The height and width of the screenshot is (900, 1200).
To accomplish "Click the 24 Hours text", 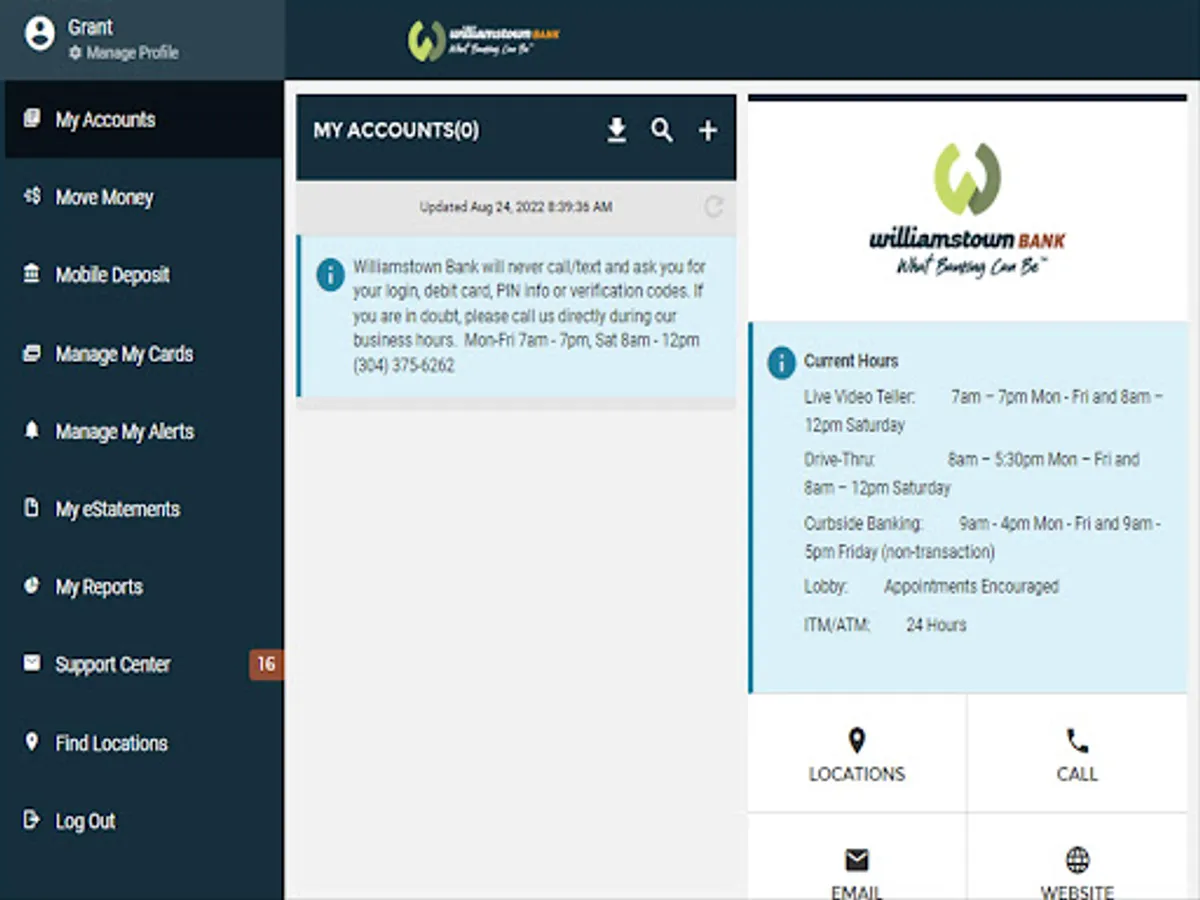I will [936, 625].
